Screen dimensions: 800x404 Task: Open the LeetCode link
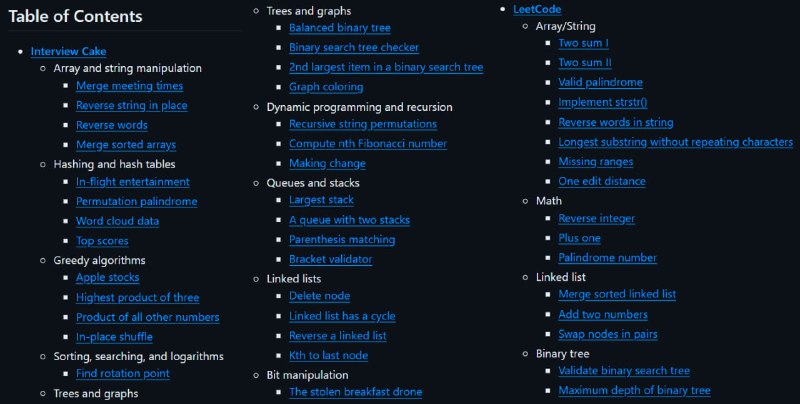click(x=537, y=9)
